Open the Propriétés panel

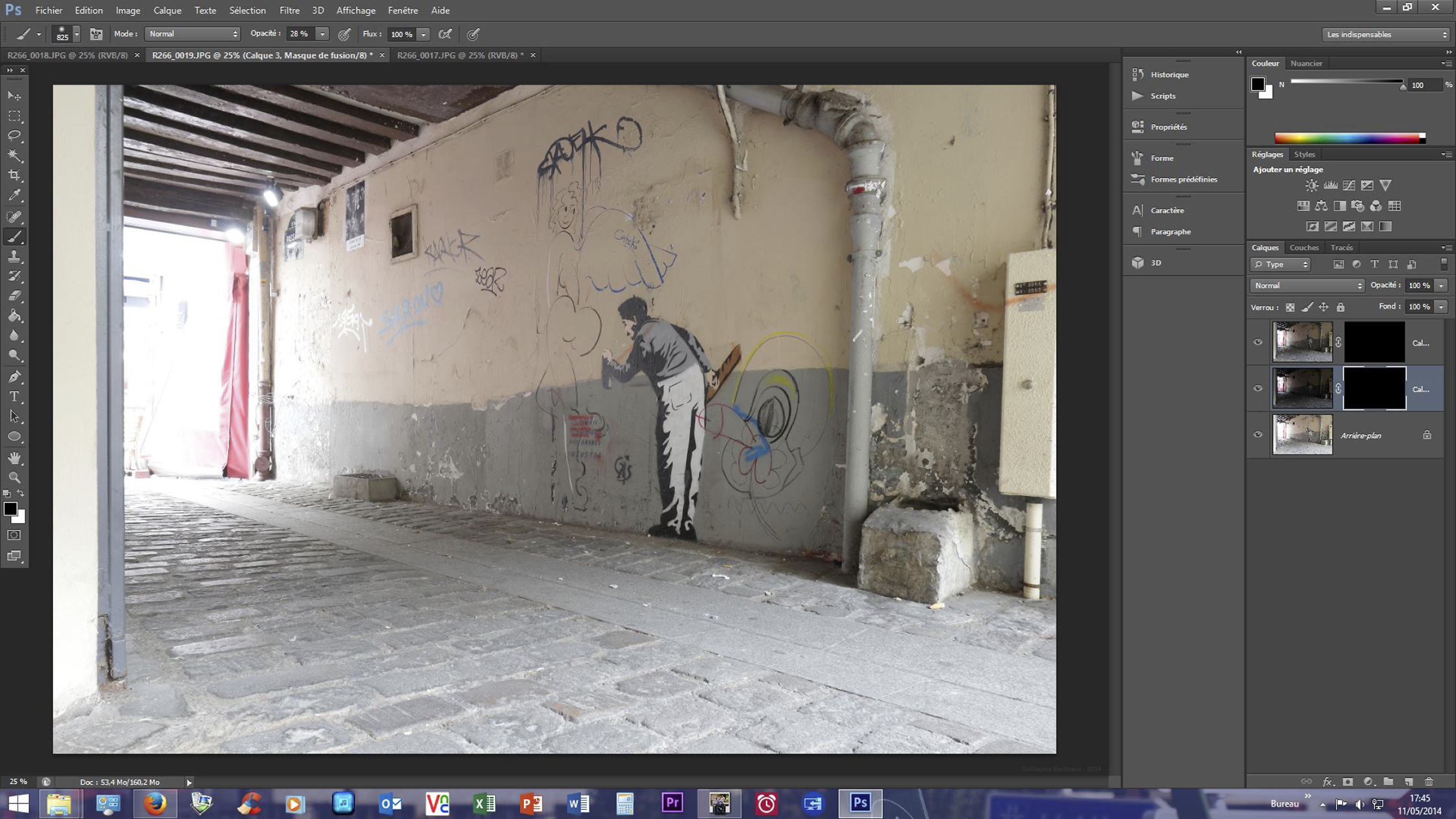(1168, 127)
